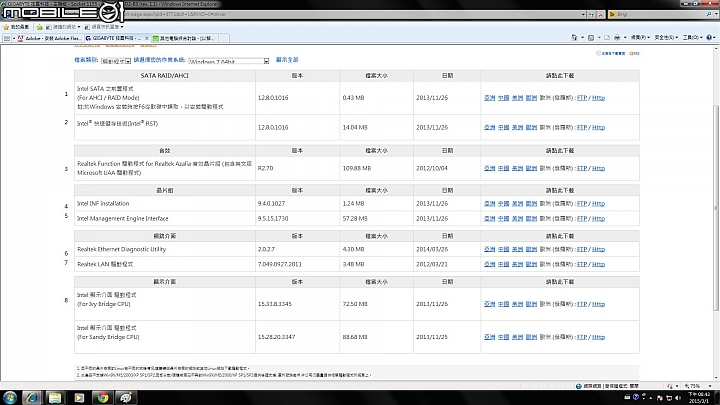720x405 pixels.
Task: Launch Windows Media Player from the taskbar
Action: pyautogui.click(x=79, y=397)
